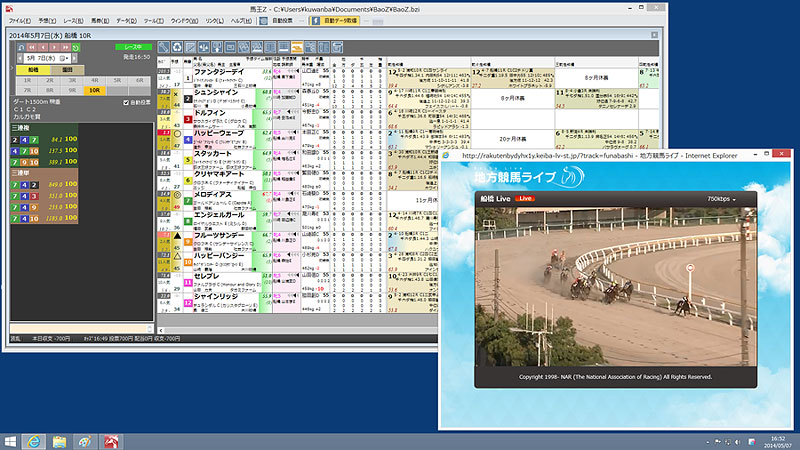Click the horse name ファンタジーデイ
Image resolution: width=800 pixels, height=450 pixels.
point(219,72)
